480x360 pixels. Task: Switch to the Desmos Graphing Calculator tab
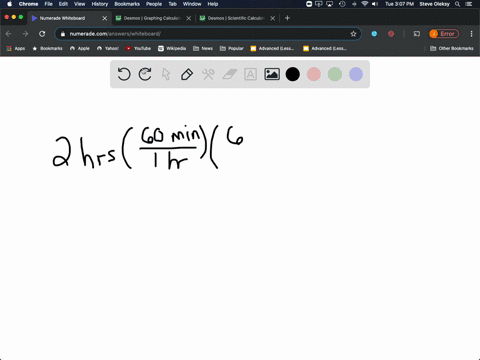pos(153,18)
